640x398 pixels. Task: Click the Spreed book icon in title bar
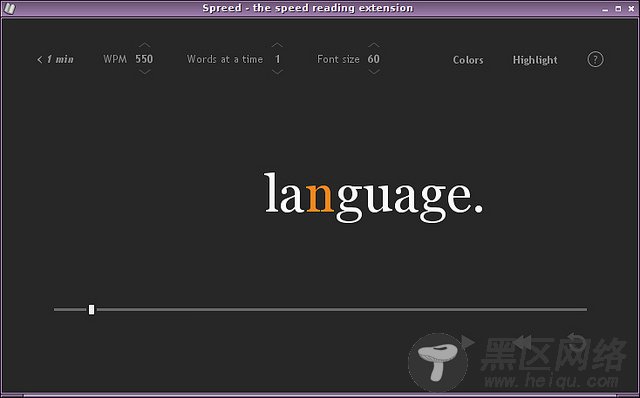9,9
